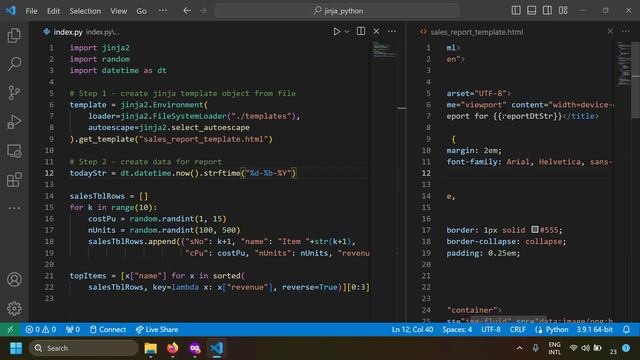Click the VS Code logo icon
Viewport: 640px width, 360px height.
[11, 11]
